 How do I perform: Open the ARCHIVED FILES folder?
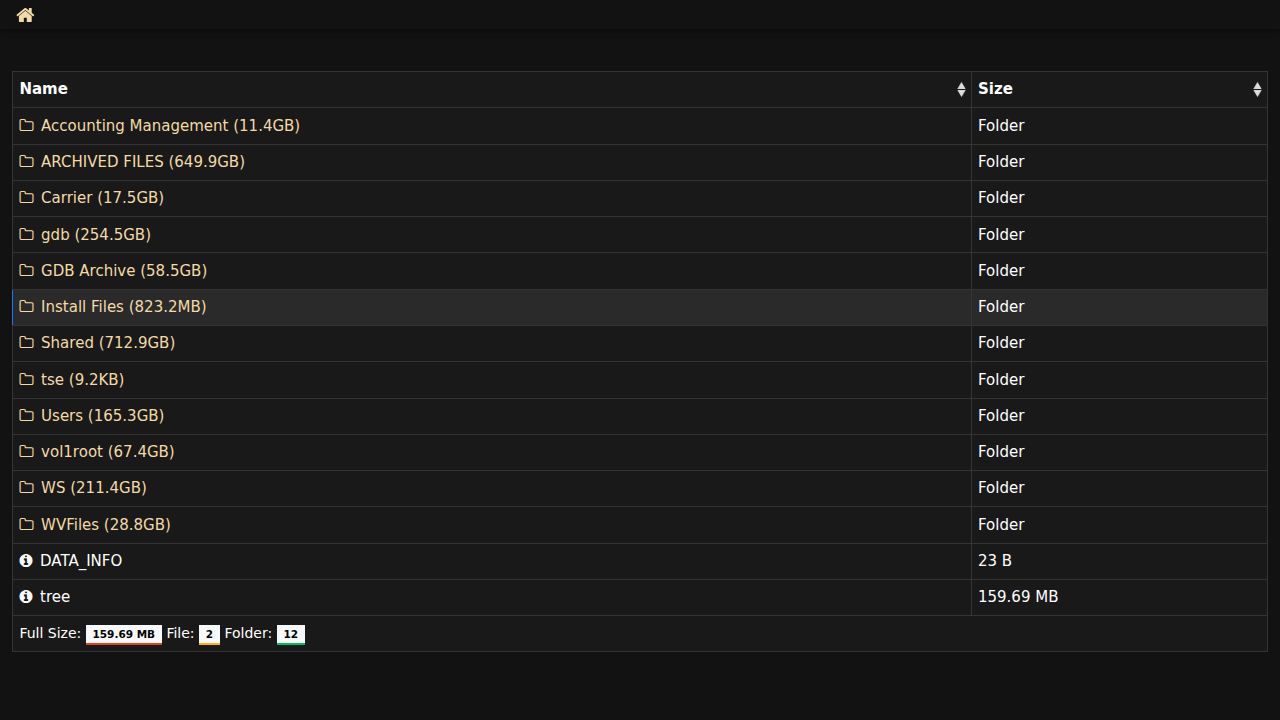click(x=142, y=162)
